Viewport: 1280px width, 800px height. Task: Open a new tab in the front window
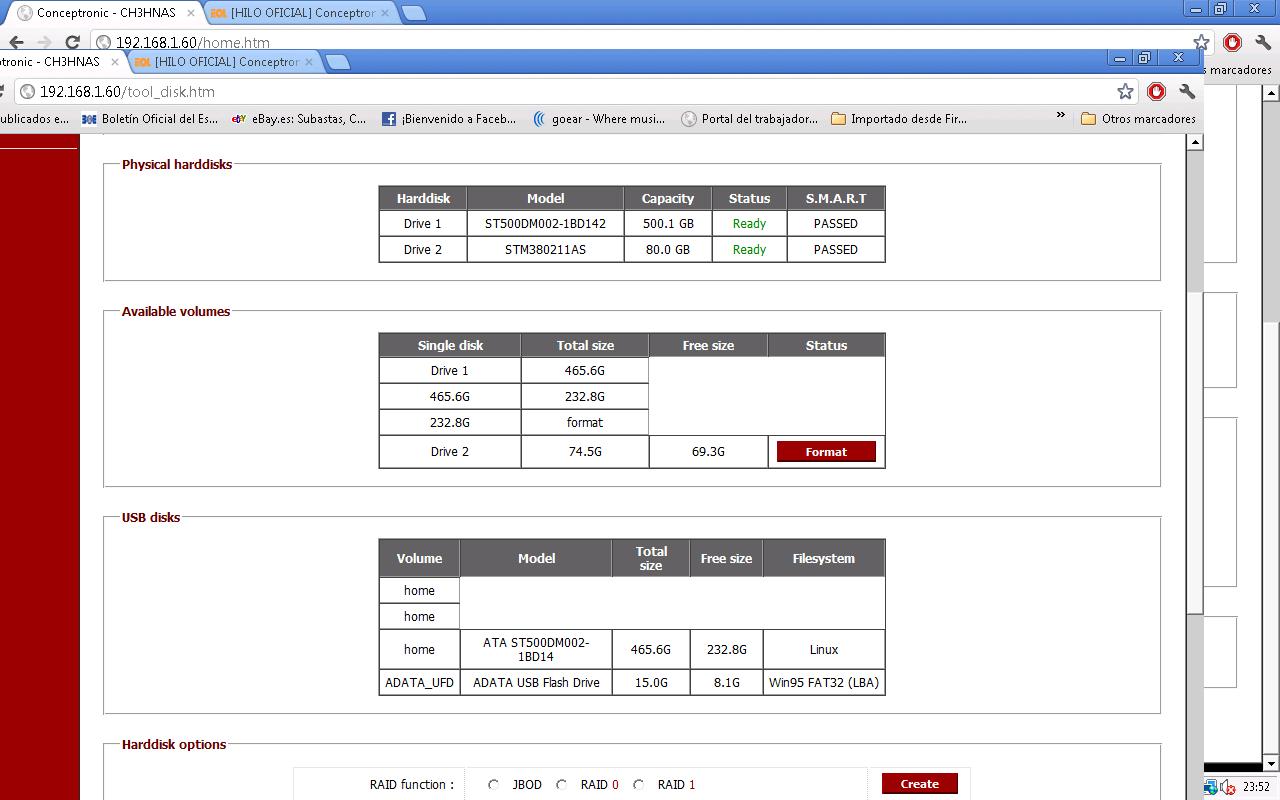pos(338,62)
